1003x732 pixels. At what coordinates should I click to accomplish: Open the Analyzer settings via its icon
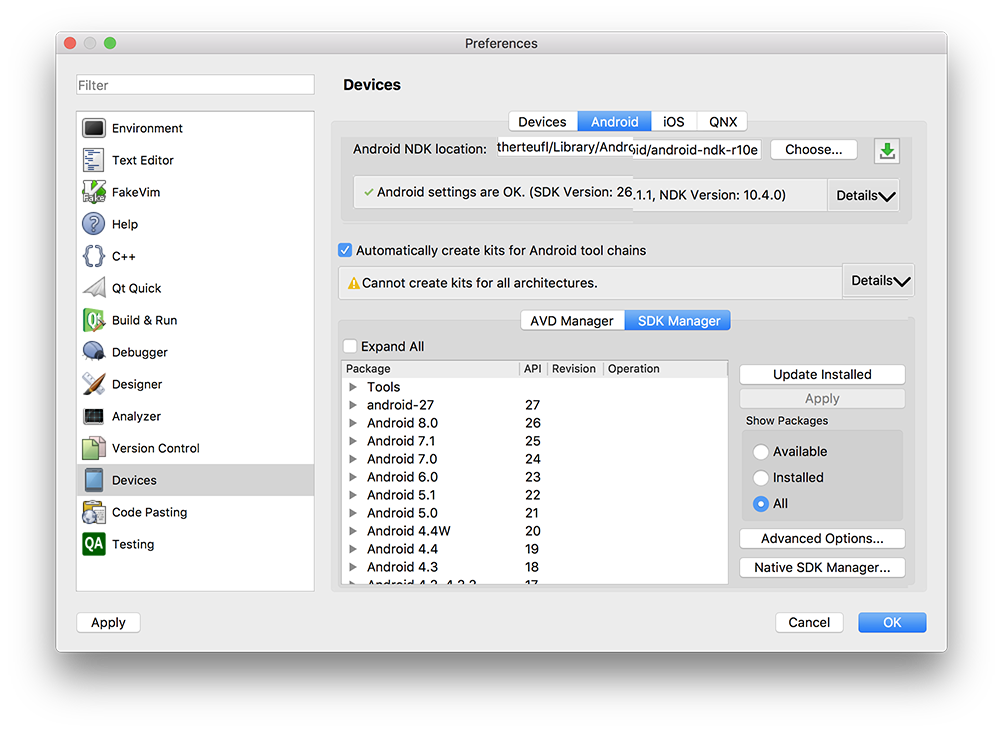(x=95, y=416)
